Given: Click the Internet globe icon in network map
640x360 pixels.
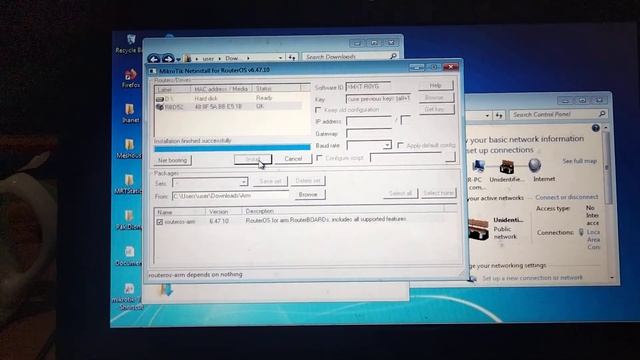Looking at the screenshot, I should point(535,166).
